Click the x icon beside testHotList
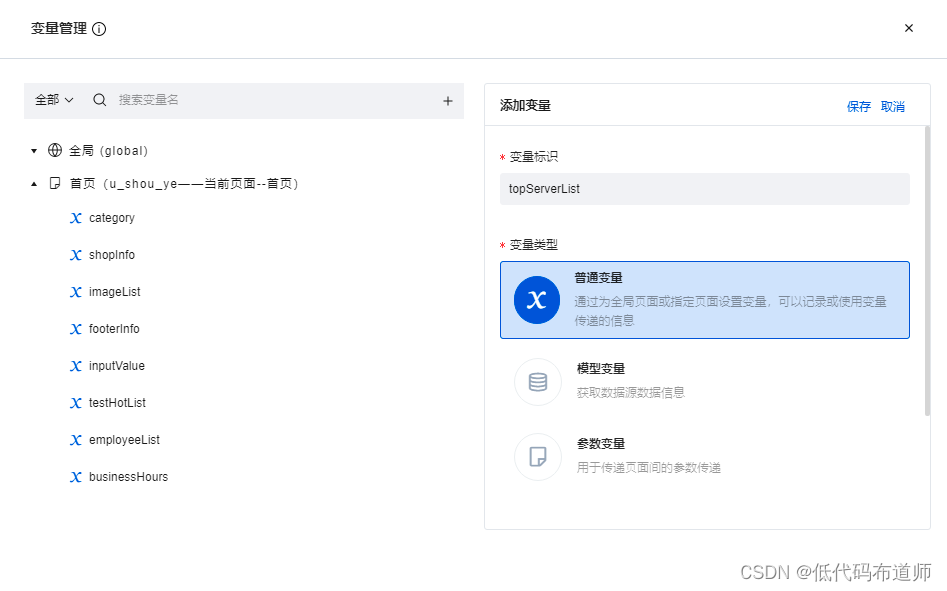This screenshot has height=591, width=947. (75, 403)
